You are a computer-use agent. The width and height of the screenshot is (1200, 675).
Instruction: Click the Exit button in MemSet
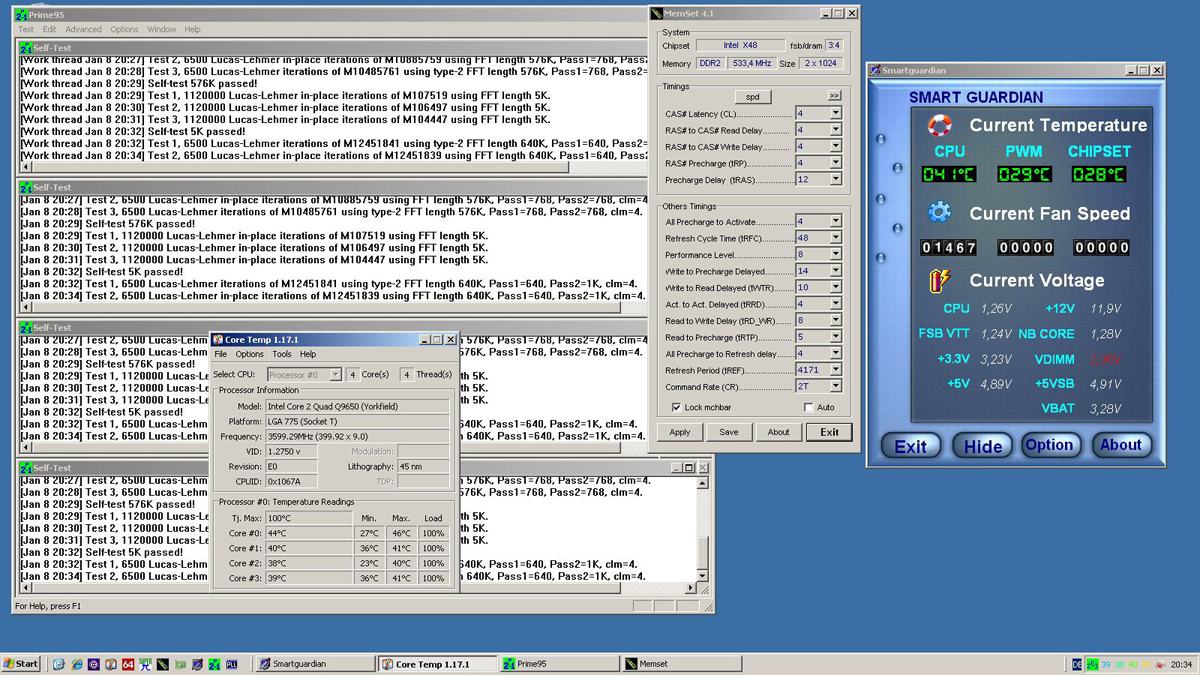coord(830,432)
